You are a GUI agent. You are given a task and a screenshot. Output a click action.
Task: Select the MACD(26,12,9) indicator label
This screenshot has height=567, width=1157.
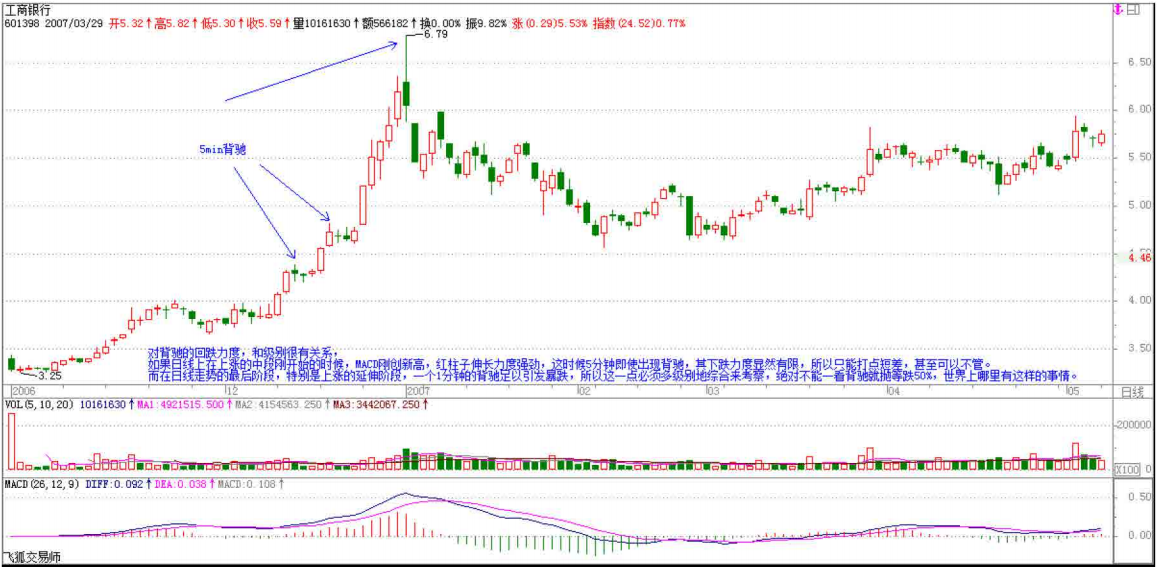coord(41,484)
